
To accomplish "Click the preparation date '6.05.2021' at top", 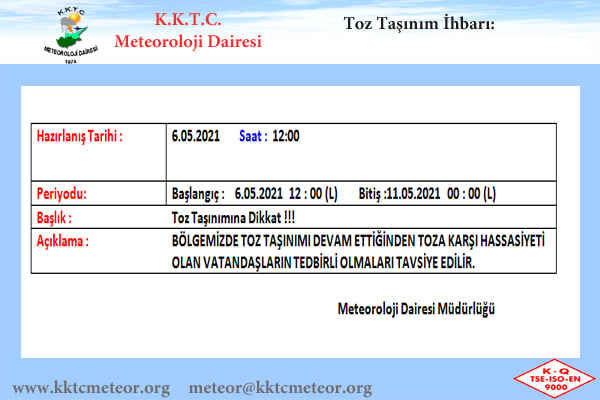I will [x=196, y=136].
